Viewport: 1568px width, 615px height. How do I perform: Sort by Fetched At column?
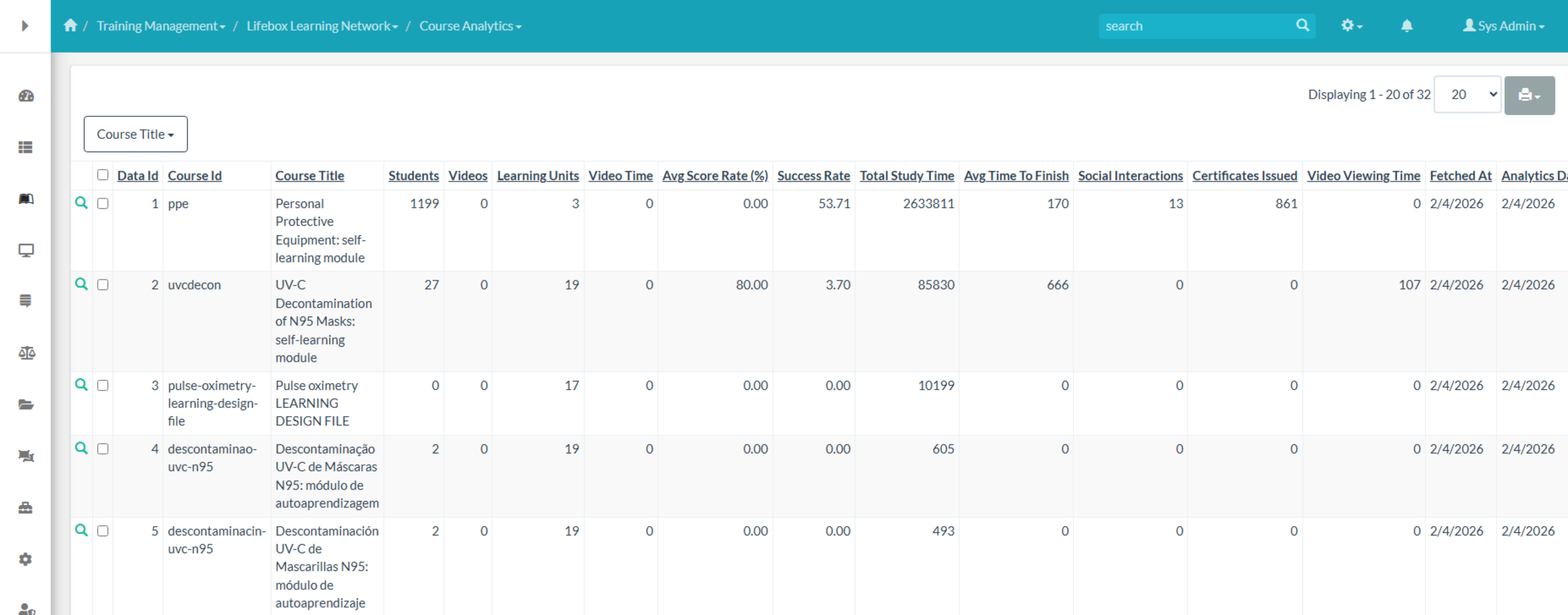tap(1460, 176)
